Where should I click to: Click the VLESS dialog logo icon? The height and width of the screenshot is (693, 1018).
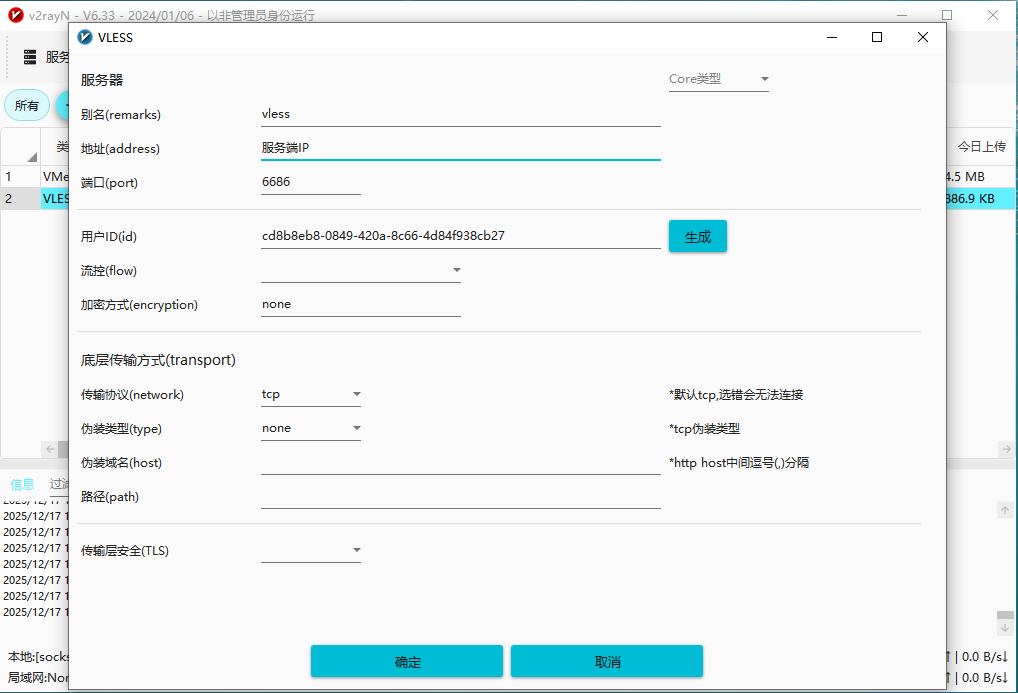click(x=85, y=37)
